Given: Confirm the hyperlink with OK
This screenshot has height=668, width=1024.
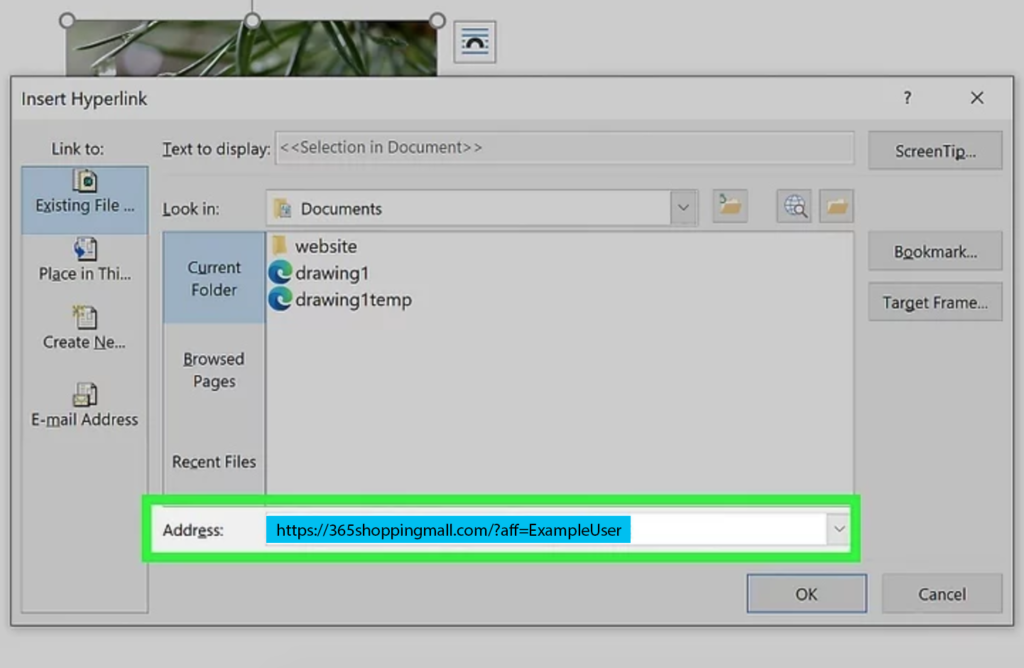Looking at the screenshot, I should [806, 594].
